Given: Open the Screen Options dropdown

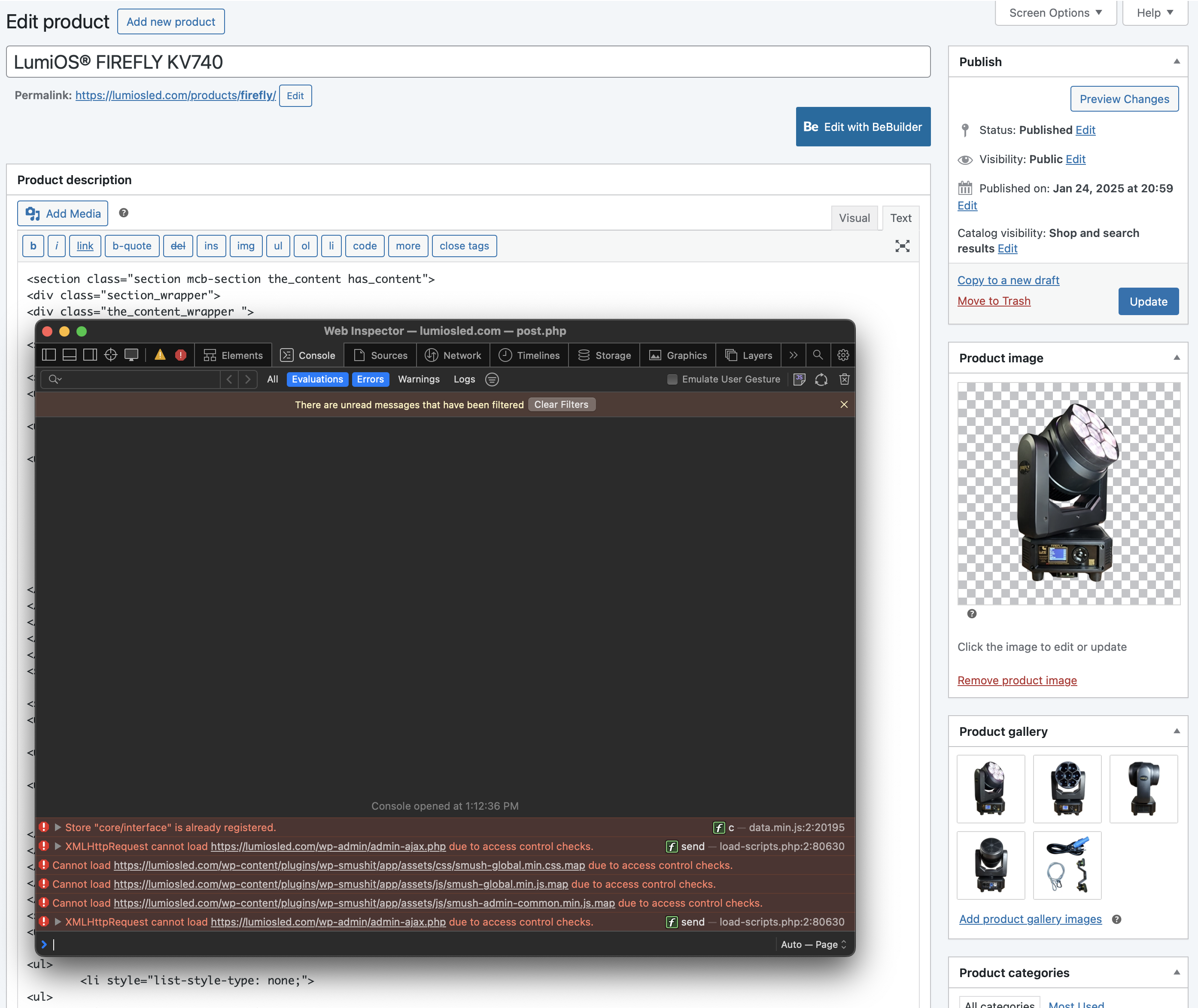Looking at the screenshot, I should pyautogui.click(x=1055, y=12).
